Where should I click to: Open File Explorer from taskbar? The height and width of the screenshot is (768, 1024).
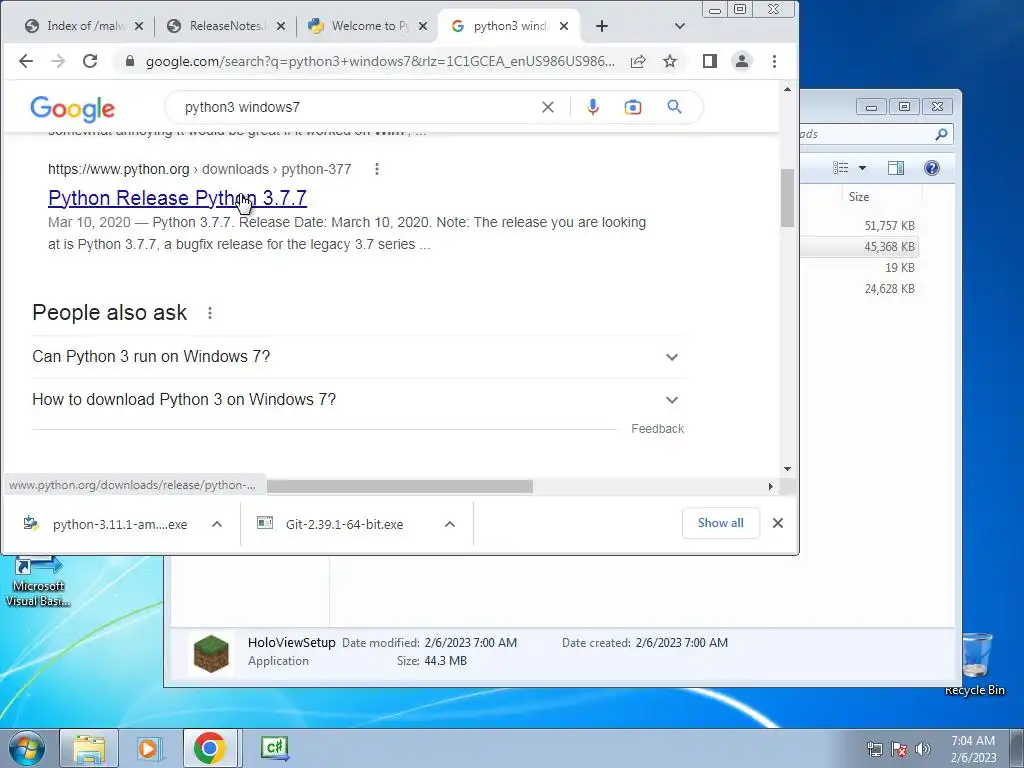(x=89, y=748)
